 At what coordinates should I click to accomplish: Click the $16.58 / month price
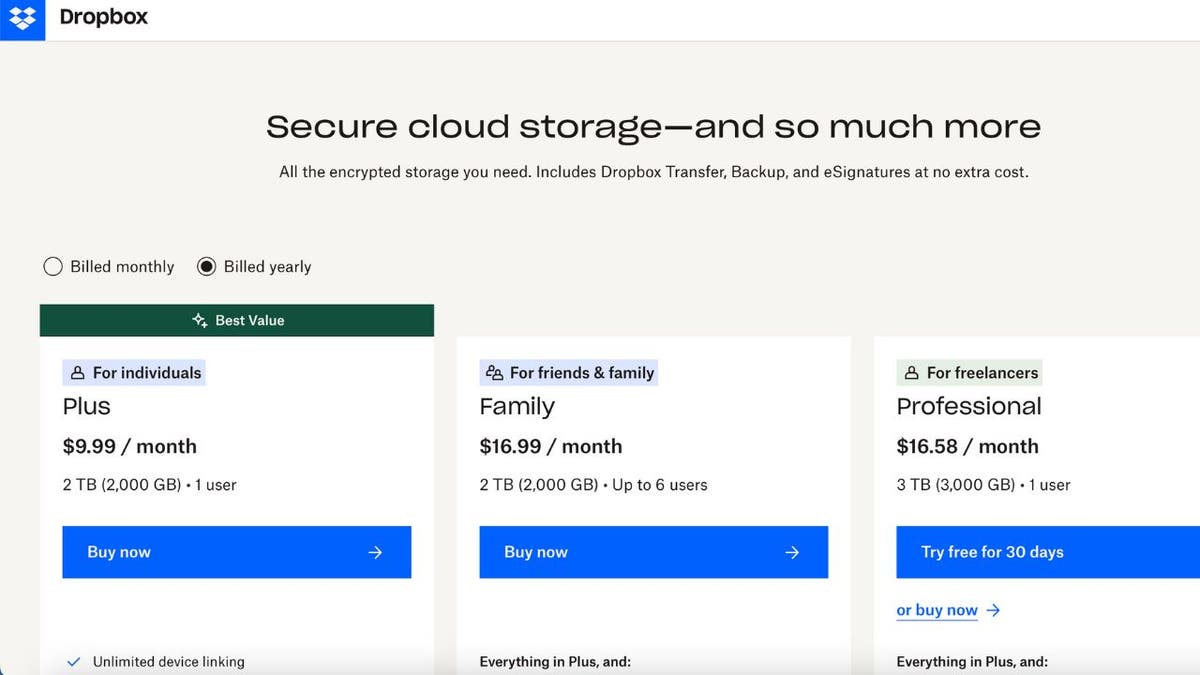coord(967,447)
